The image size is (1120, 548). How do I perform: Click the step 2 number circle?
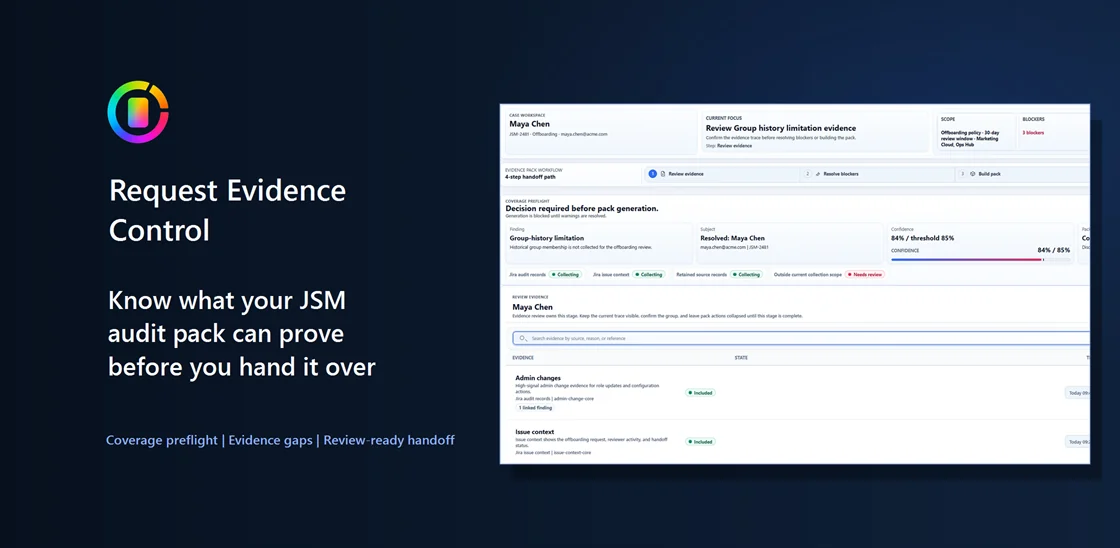pyautogui.click(x=808, y=174)
